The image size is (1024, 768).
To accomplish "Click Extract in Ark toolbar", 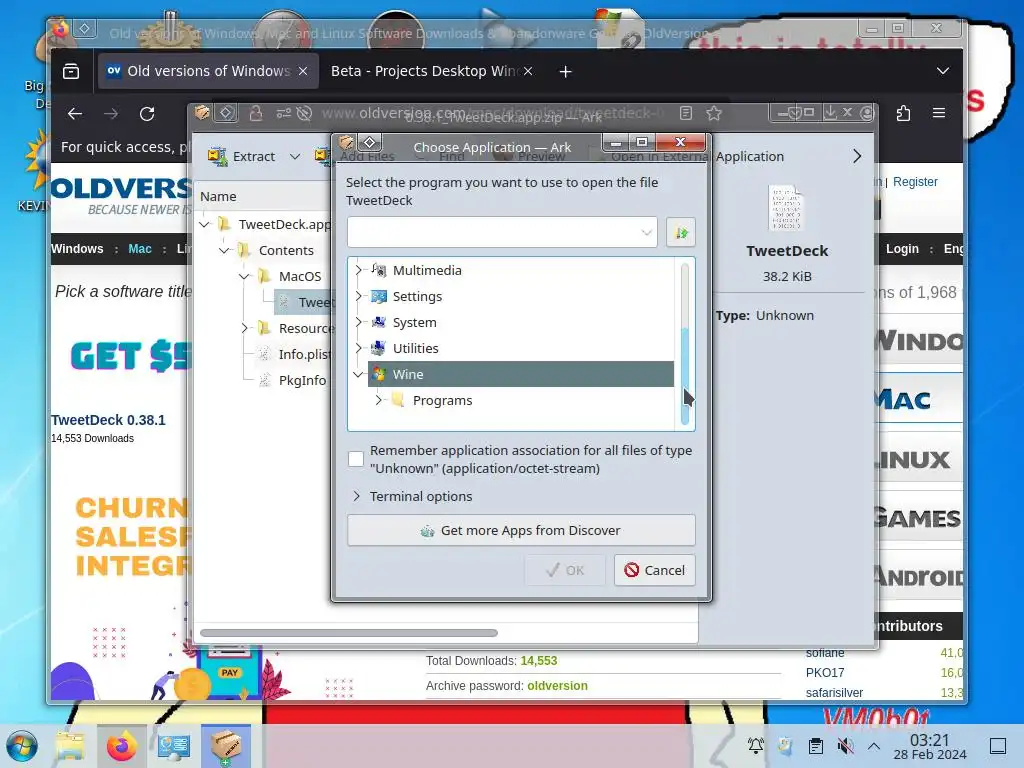I will pyautogui.click(x=242, y=157).
